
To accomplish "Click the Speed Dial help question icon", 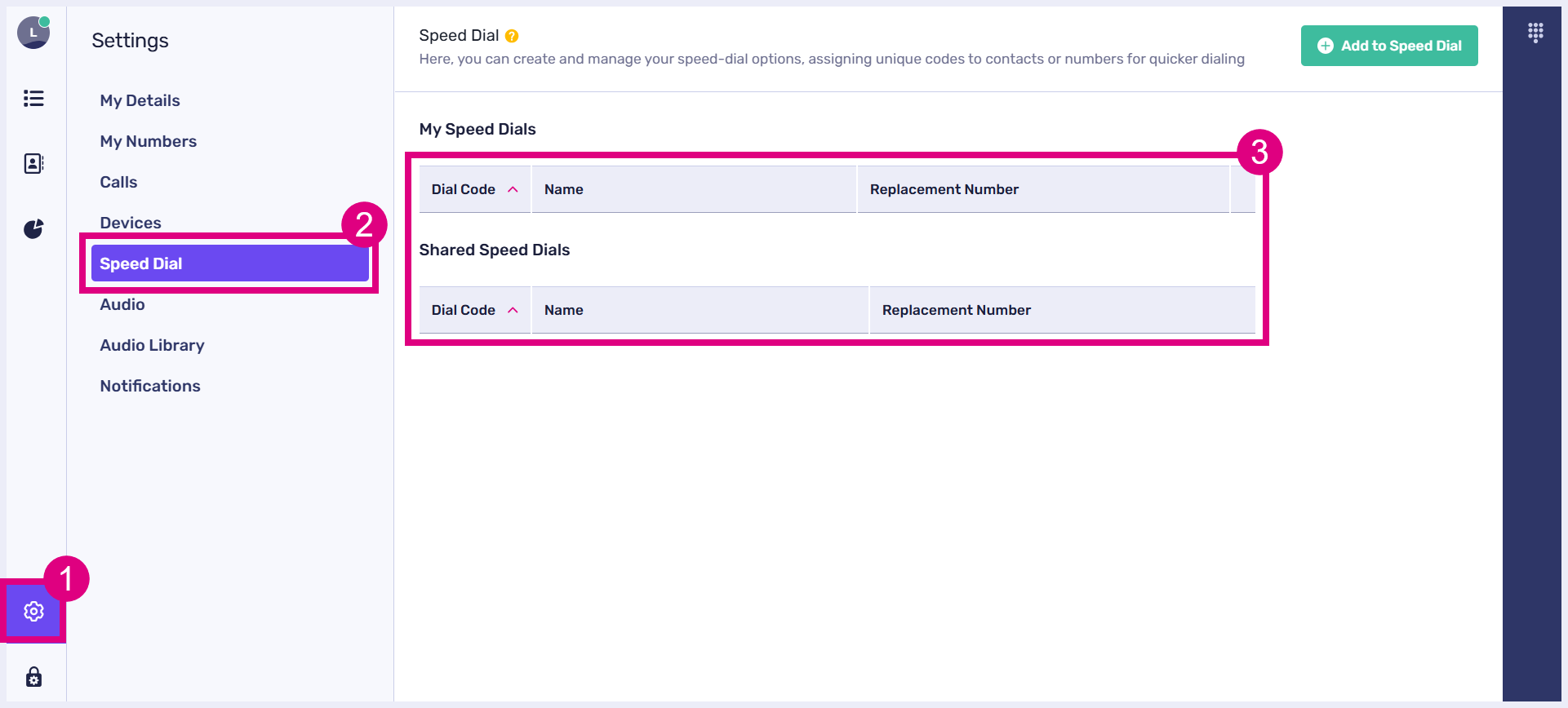I will click(512, 36).
